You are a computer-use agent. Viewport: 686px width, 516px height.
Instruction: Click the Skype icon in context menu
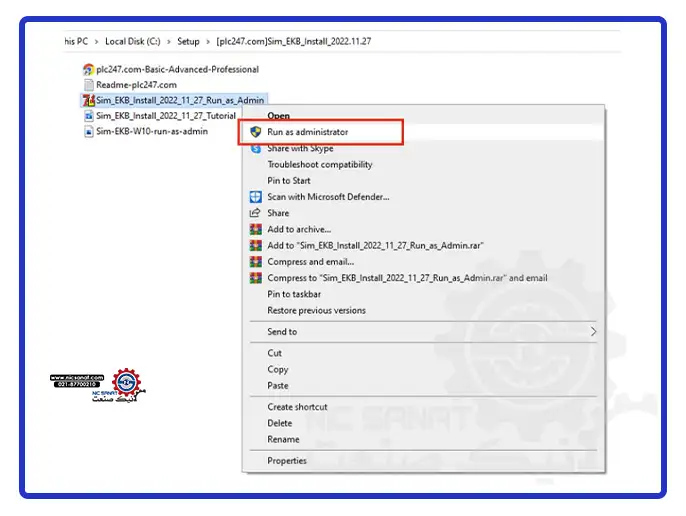point(256,148)
